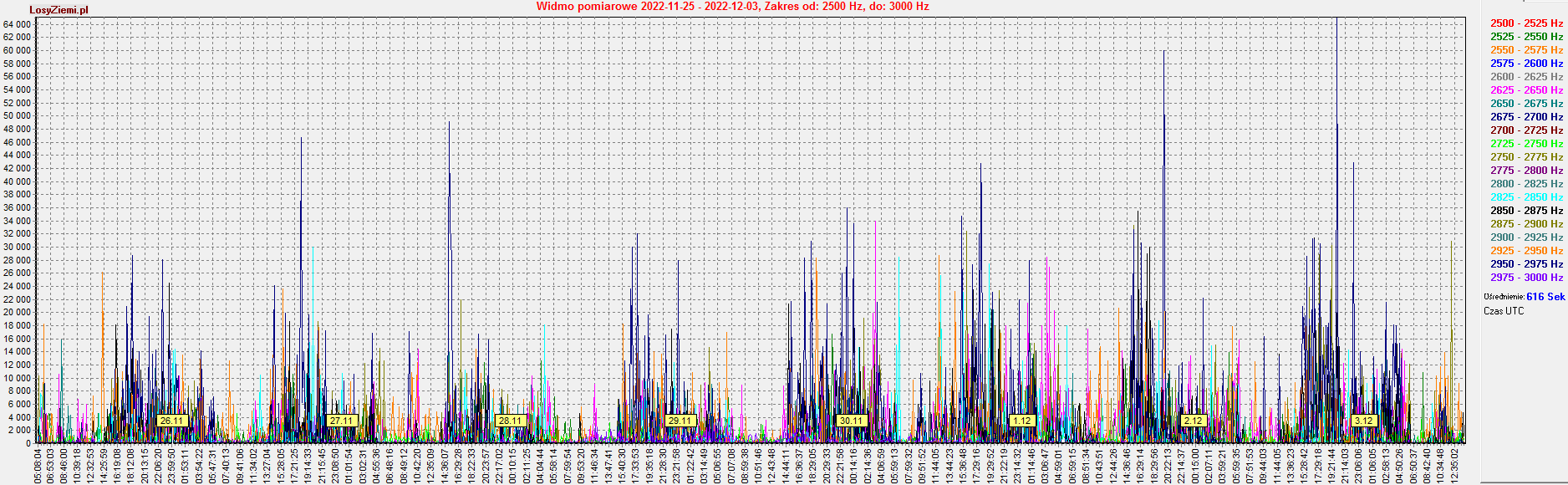Click the Uśrednienie 616 Sek value
The height and width of the screenshot is (485, 1568).
tap(1545, 297)
